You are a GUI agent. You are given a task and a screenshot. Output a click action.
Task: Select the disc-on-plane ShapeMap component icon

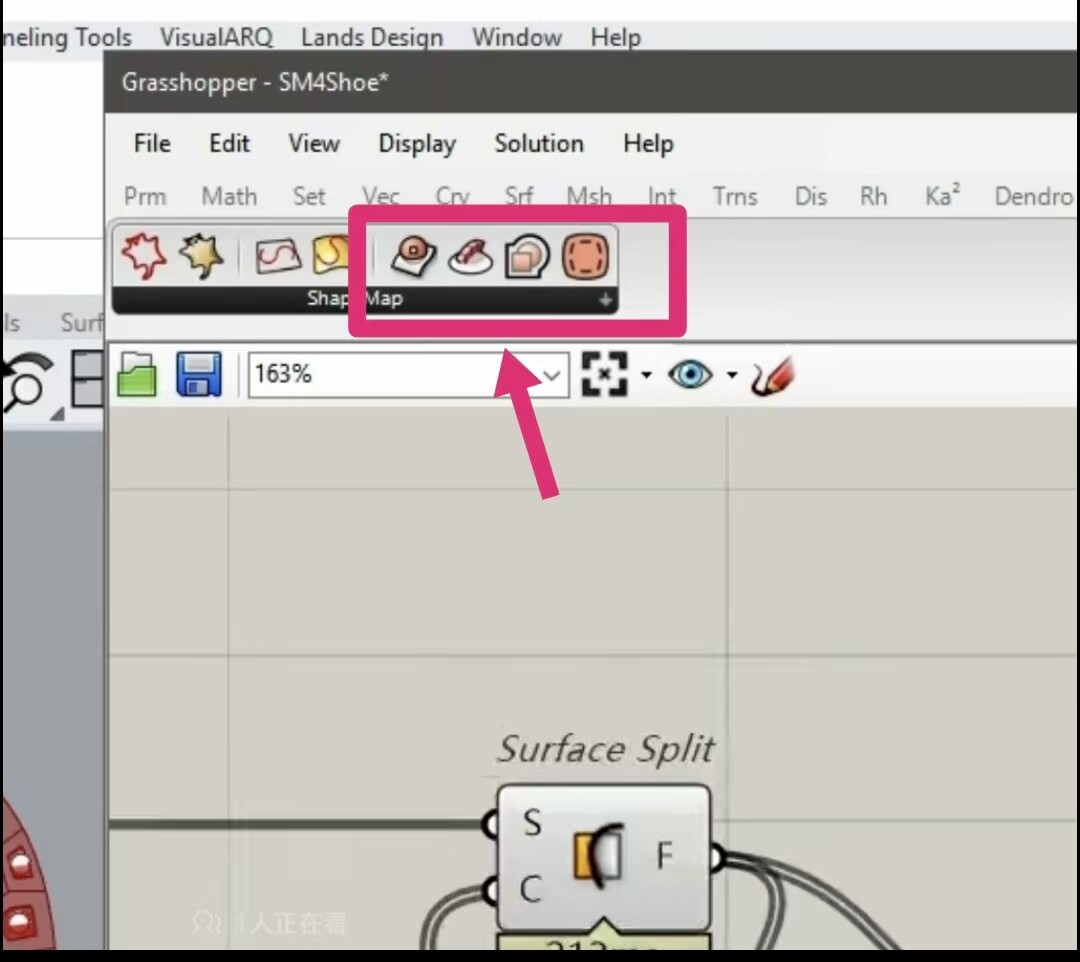(x=413, y=257)
